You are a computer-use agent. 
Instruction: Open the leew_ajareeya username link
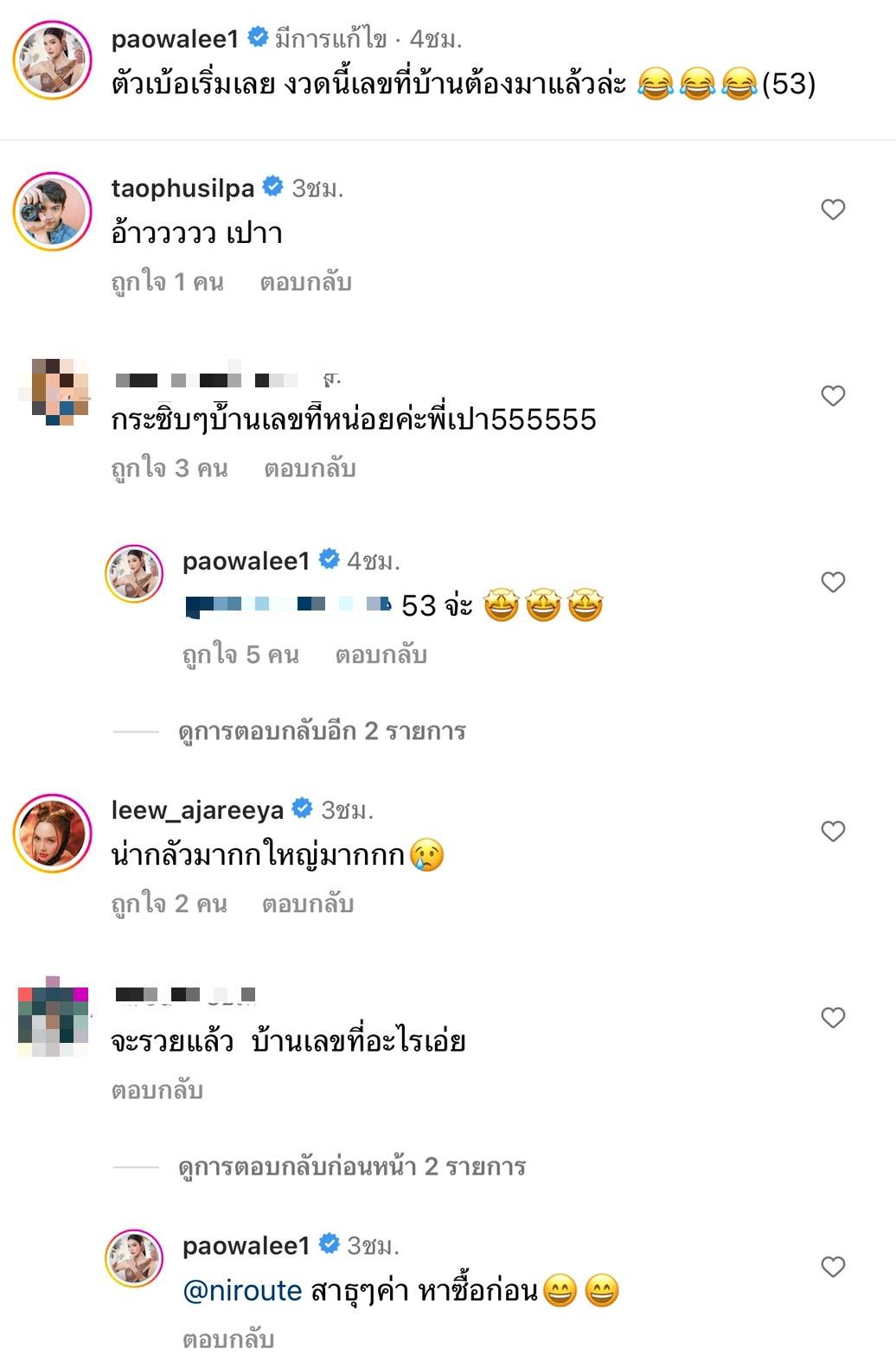[x=197, y=810]
